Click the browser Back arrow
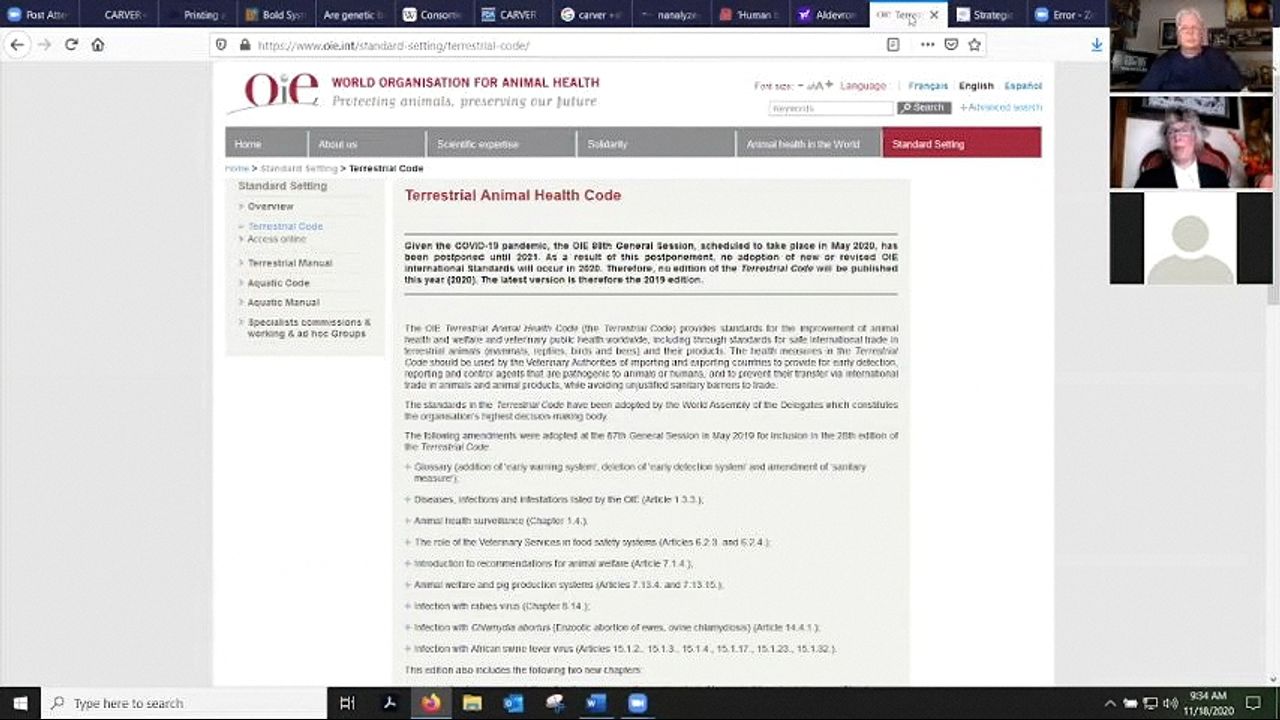1280x720 pixels. coord(17,45)
